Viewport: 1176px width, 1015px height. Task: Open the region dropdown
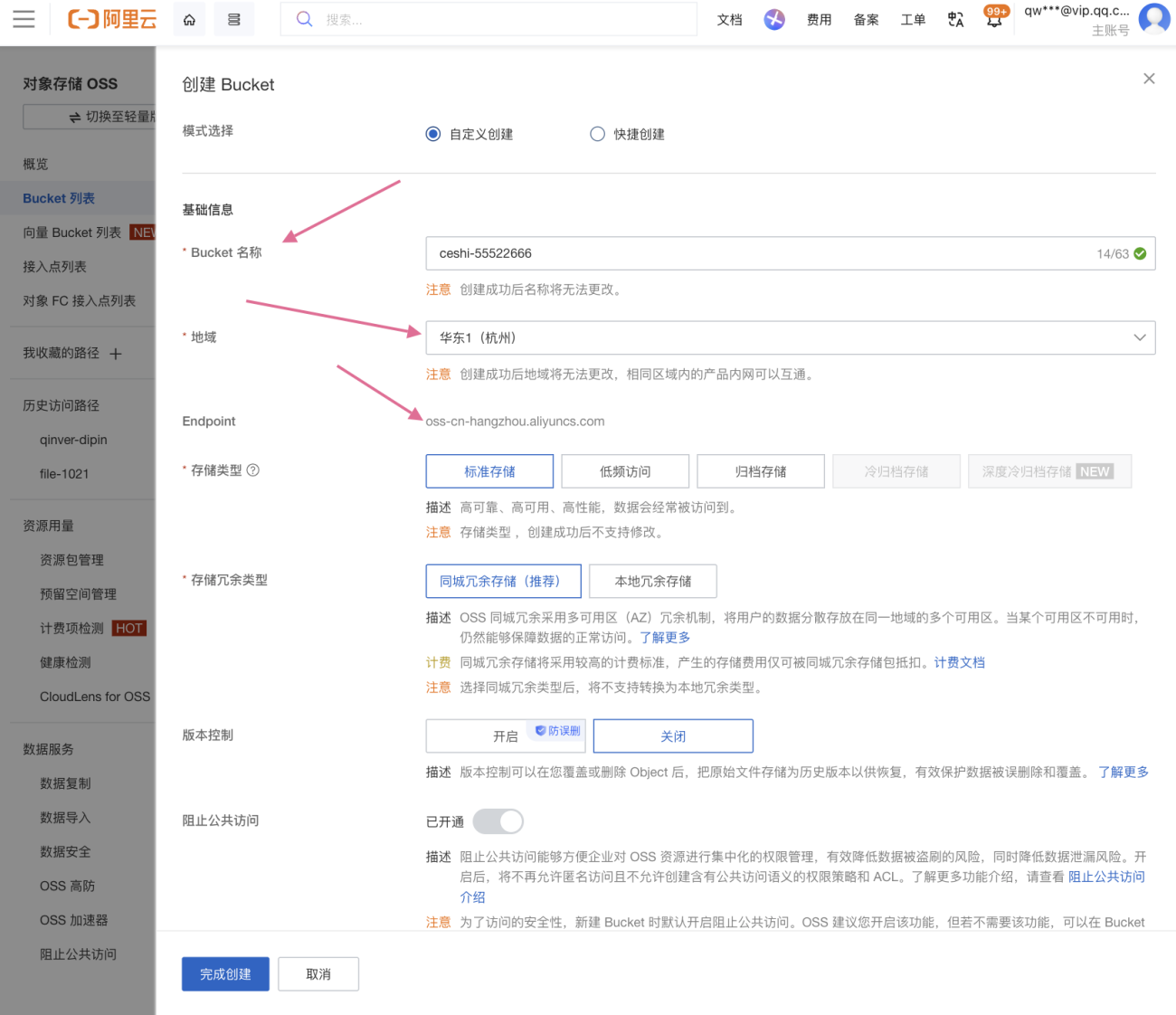coord(791,337)
